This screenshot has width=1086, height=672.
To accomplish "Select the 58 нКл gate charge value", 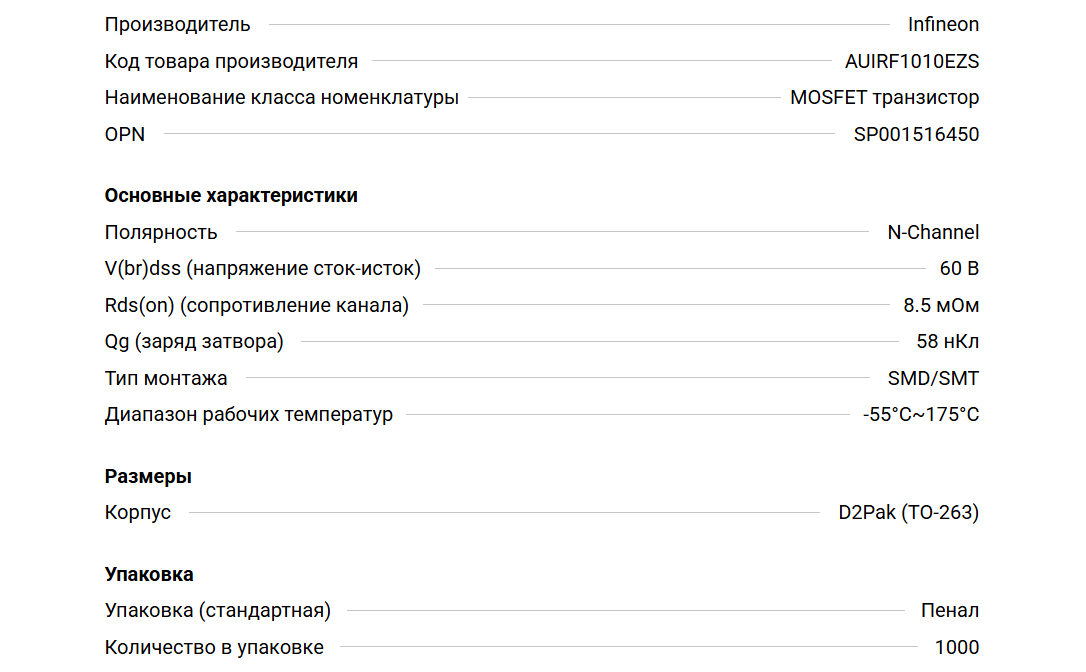I will point(947,342).
